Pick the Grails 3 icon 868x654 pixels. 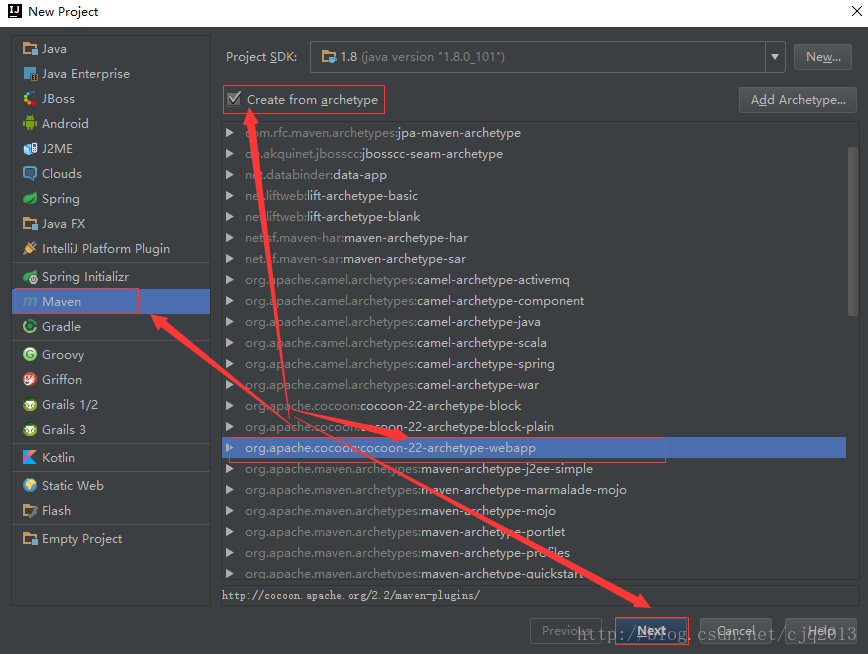30,430
